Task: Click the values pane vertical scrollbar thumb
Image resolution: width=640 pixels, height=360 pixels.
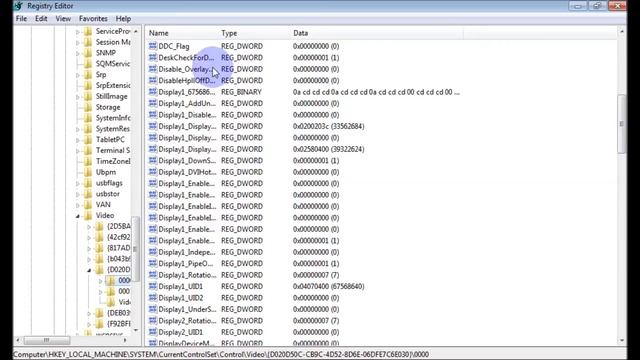Action: 621,124
